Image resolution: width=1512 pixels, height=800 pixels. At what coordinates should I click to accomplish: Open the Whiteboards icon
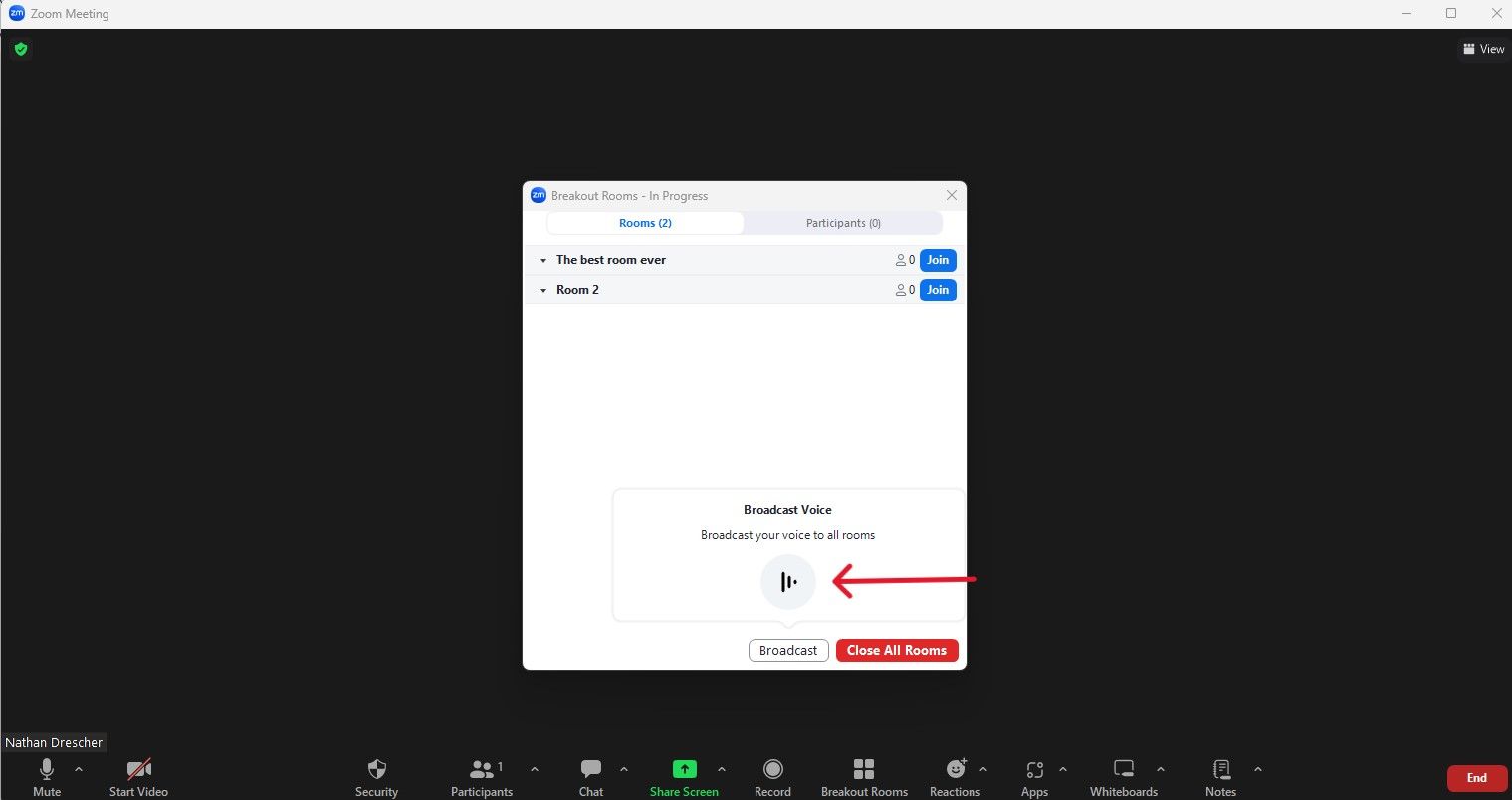(1123, 769)
